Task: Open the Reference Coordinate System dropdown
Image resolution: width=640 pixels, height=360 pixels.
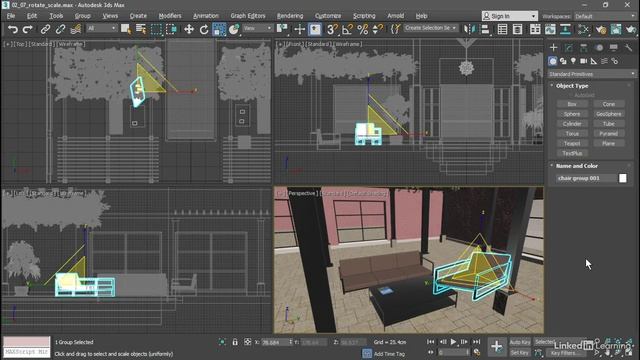Action: click(x=258, y=28)
